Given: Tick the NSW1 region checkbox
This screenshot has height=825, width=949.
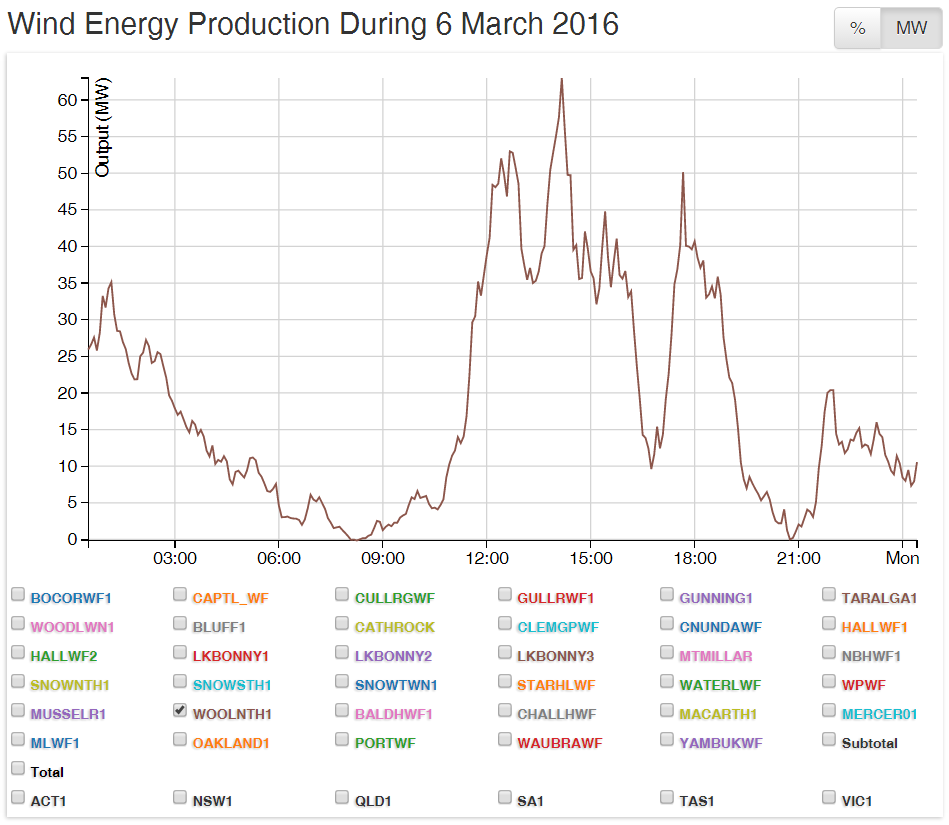Looking at the screenshot, I should coord(180,798).
